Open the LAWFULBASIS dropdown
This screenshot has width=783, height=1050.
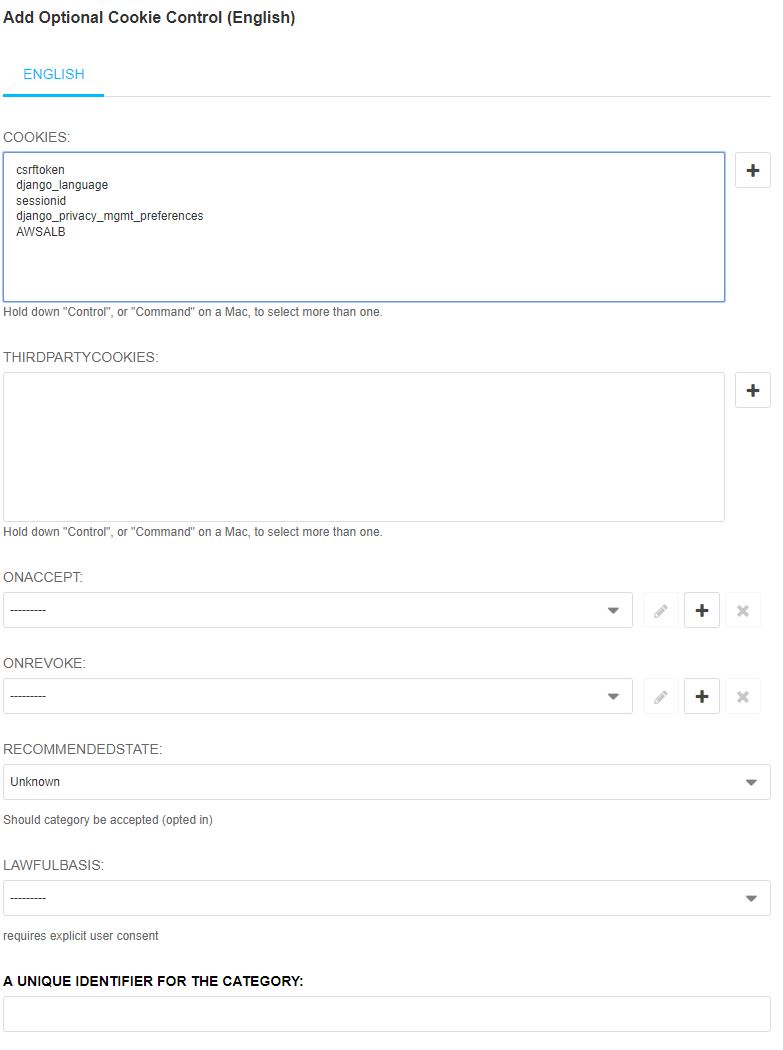pyautogui.click(x=386, y=898)
